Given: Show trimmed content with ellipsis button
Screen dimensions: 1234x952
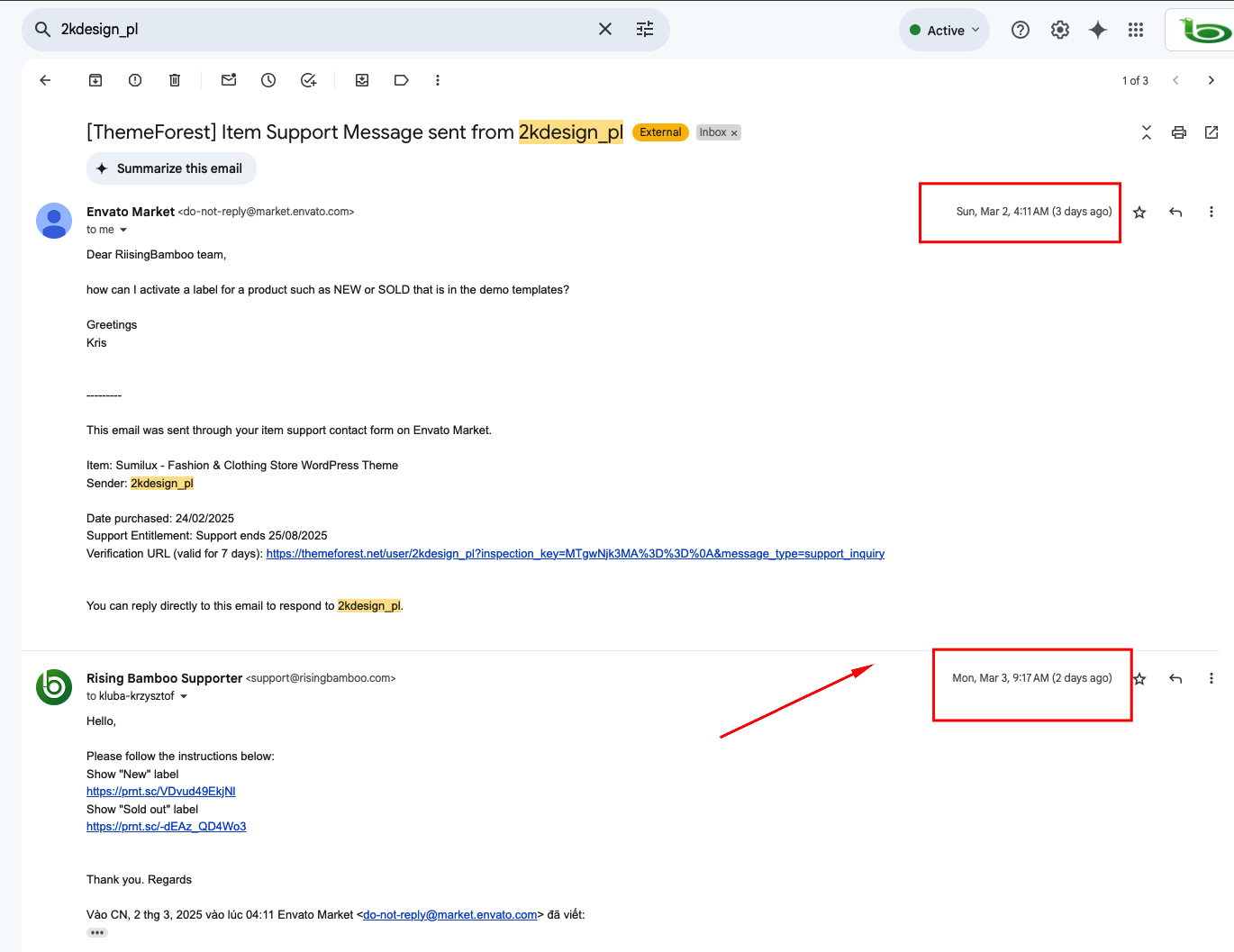Looking at the screenshot, I should click(x=97, y=932).
